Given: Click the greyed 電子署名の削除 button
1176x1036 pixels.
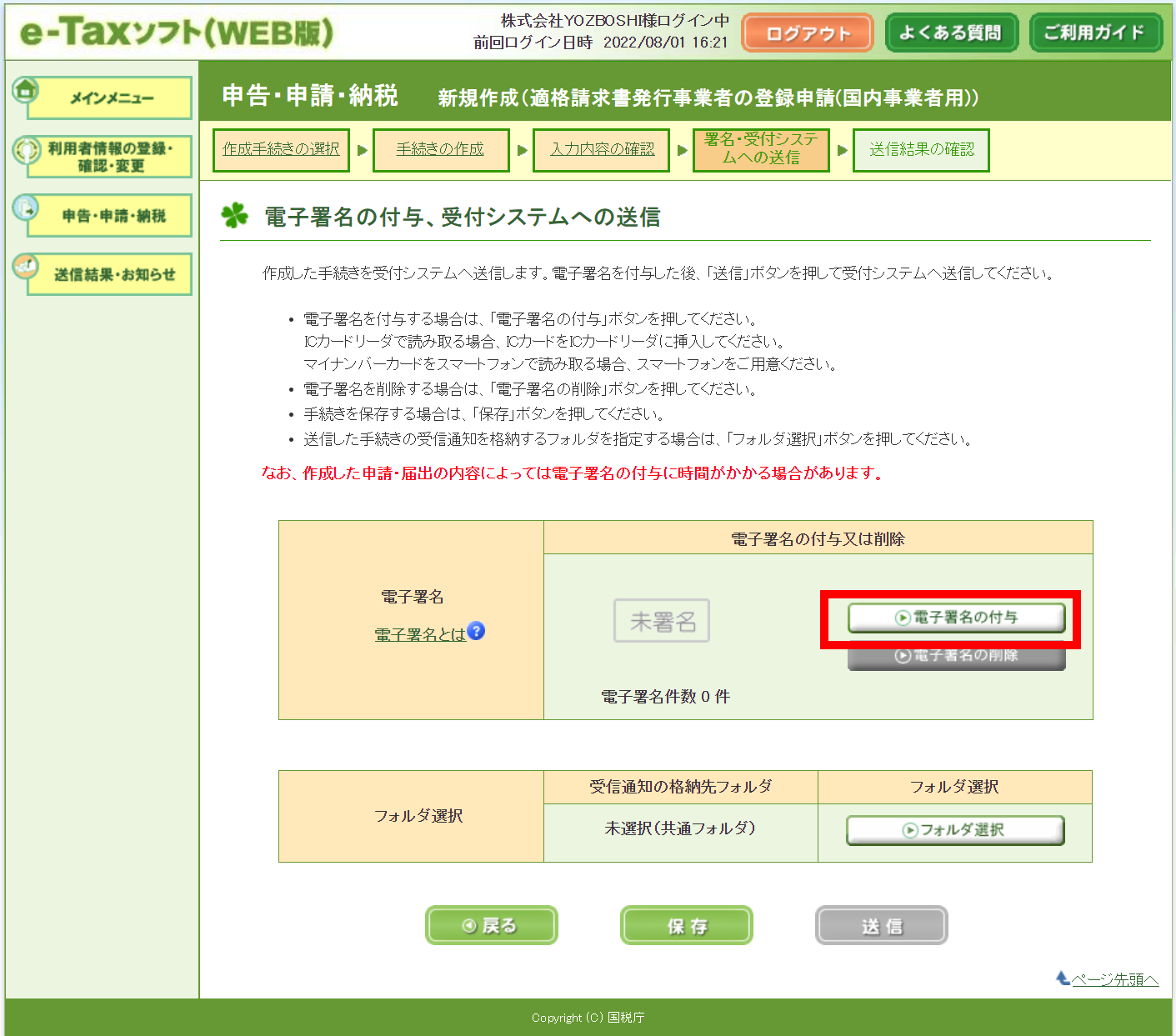Looking at the screenshot, I should 957,656.
